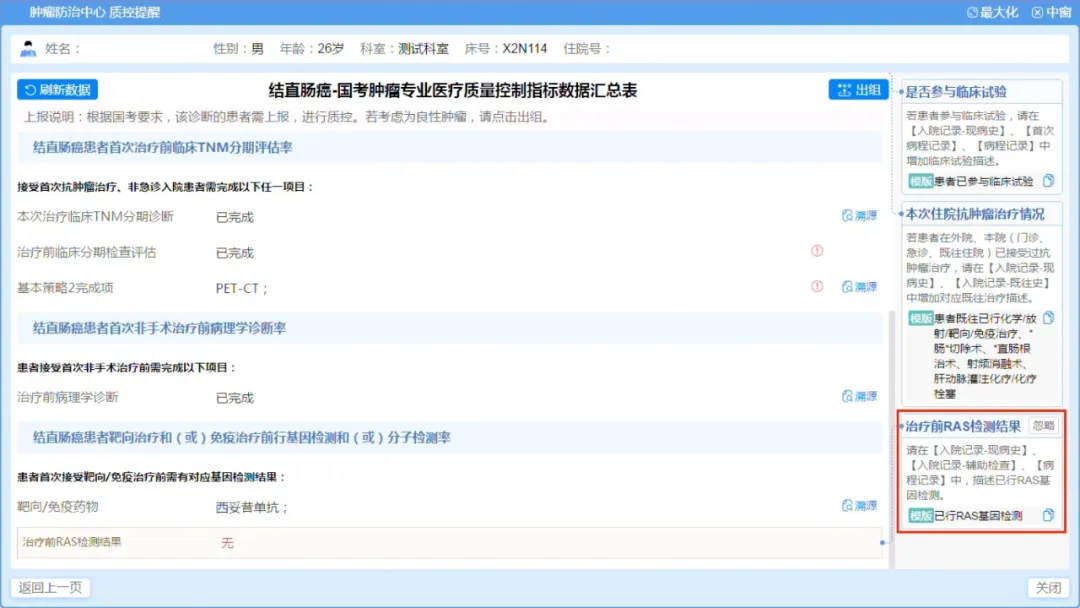This screenshot has width=1080, height=608.
Task: Click warning icon on 治疗前临床分期检查评估 row
Action: click(x=817, y=251)
